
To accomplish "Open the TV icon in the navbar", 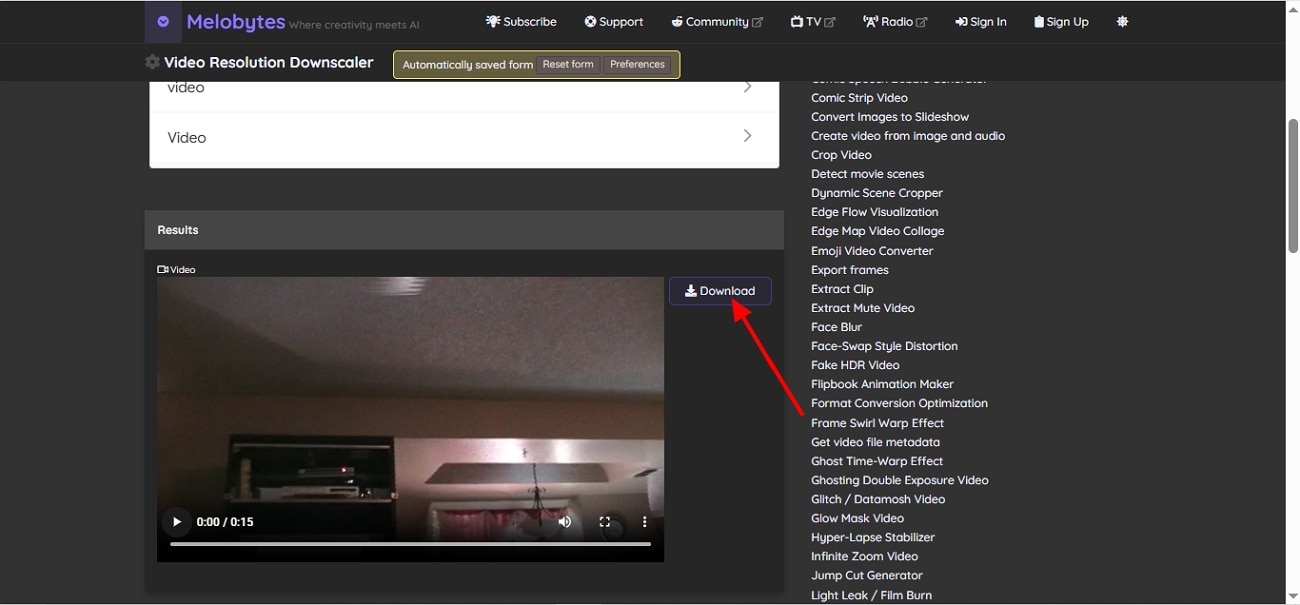I will (796, 21).
